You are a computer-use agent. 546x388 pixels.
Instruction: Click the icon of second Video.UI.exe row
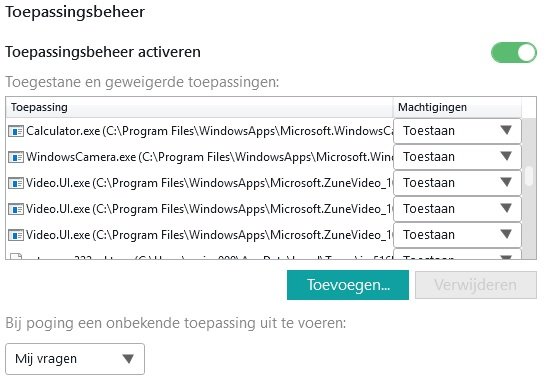pos(16,209)
